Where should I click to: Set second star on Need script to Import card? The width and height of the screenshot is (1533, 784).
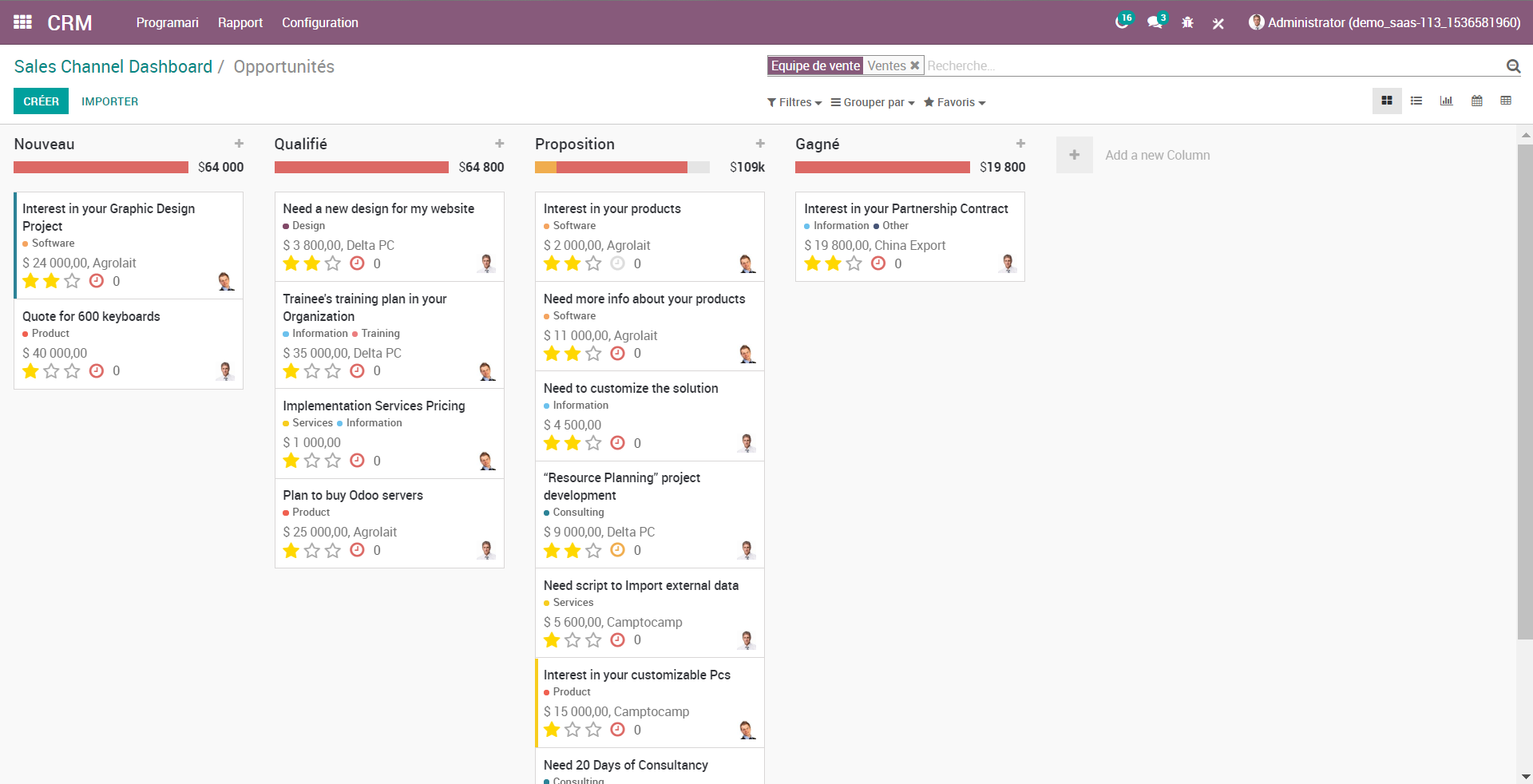tap(572, 639)
